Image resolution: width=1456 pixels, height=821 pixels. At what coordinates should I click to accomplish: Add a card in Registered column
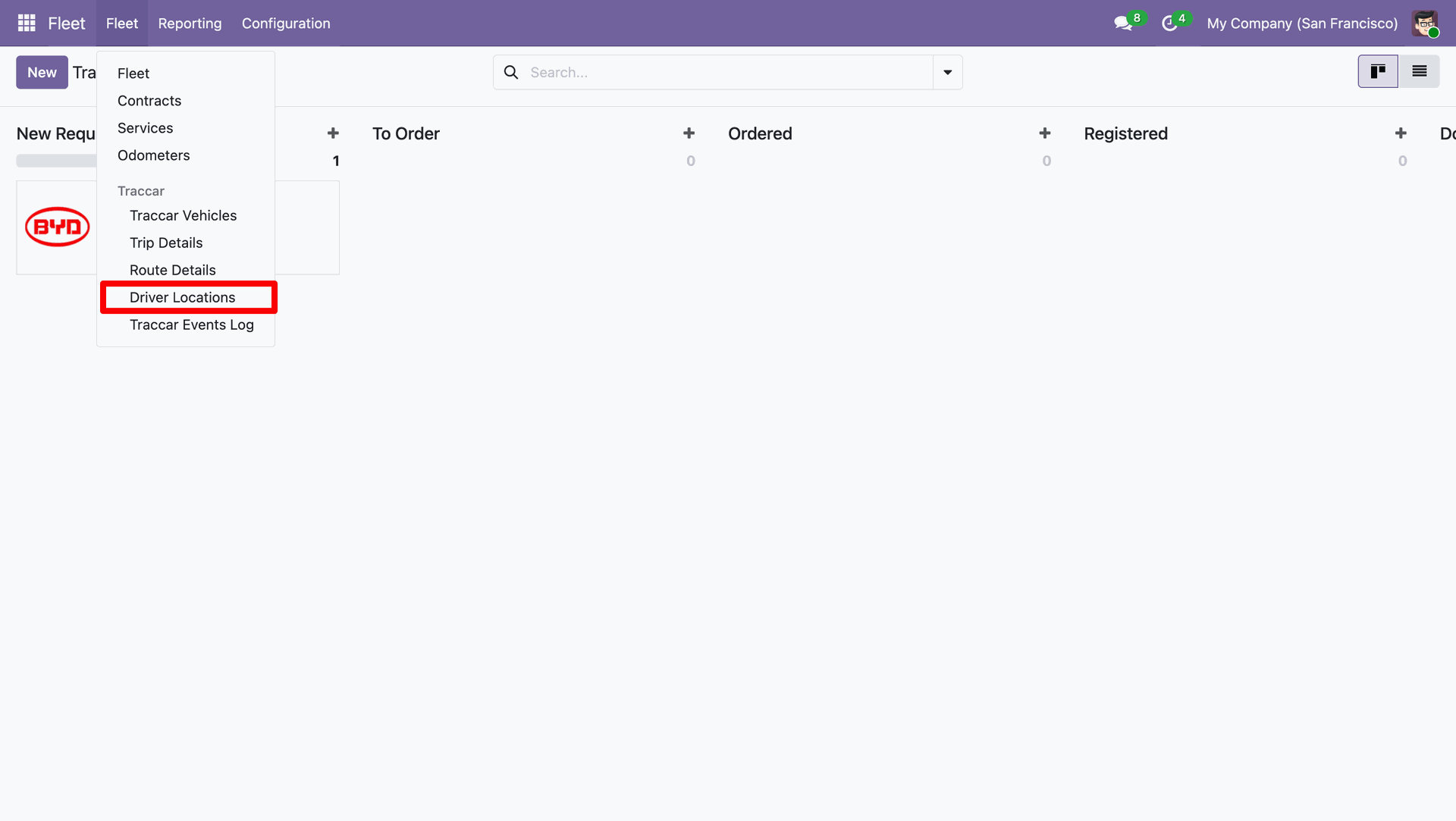coord(1401,133)
